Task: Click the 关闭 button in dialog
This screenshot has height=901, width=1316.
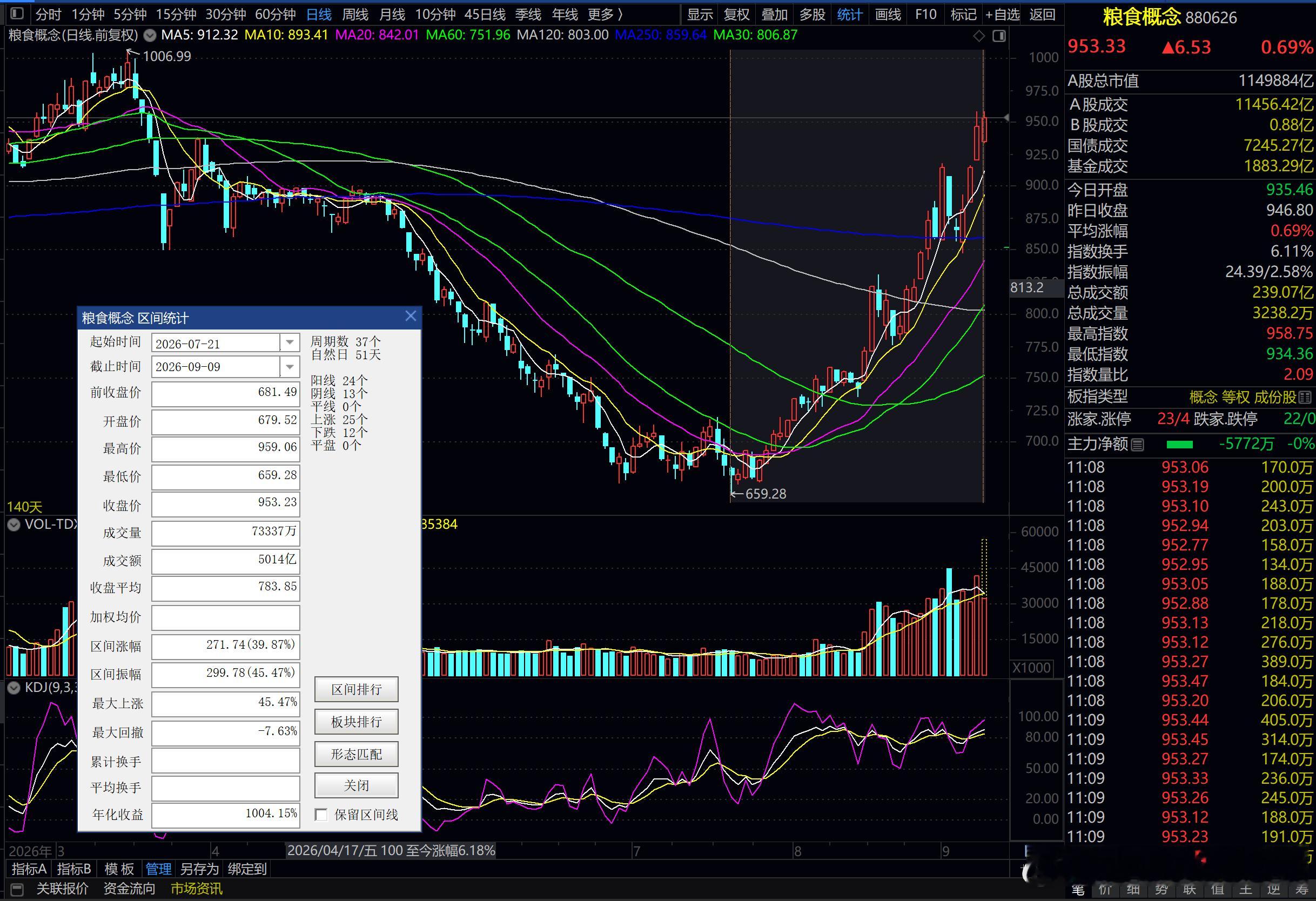Action: pyautogui.click(x=356, y=785)
